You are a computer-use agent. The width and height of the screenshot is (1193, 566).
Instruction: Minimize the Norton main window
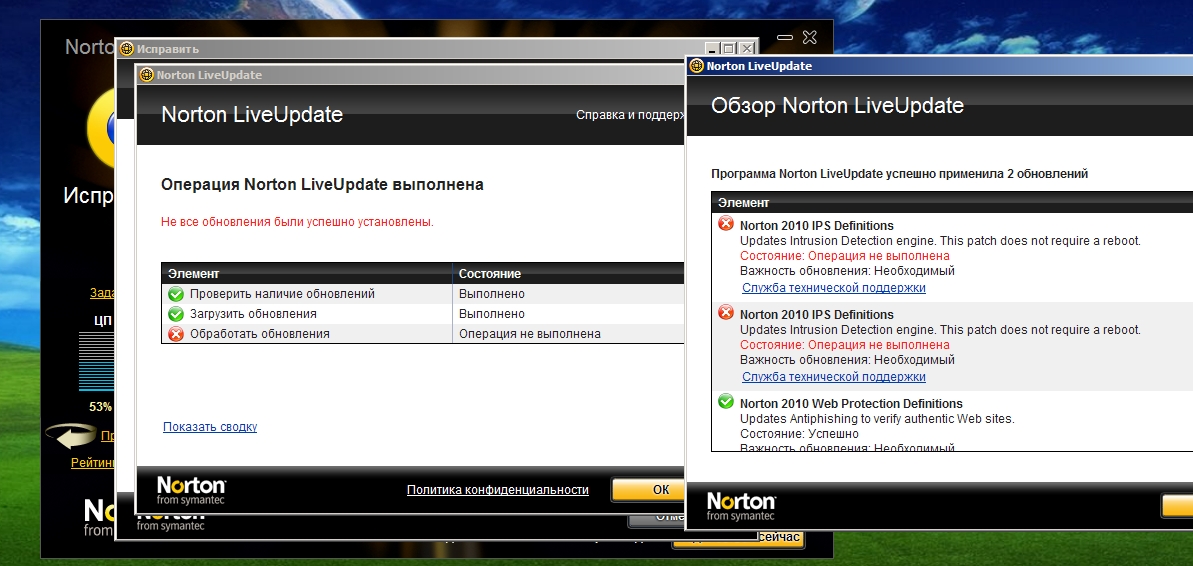[x=785, y=37]
